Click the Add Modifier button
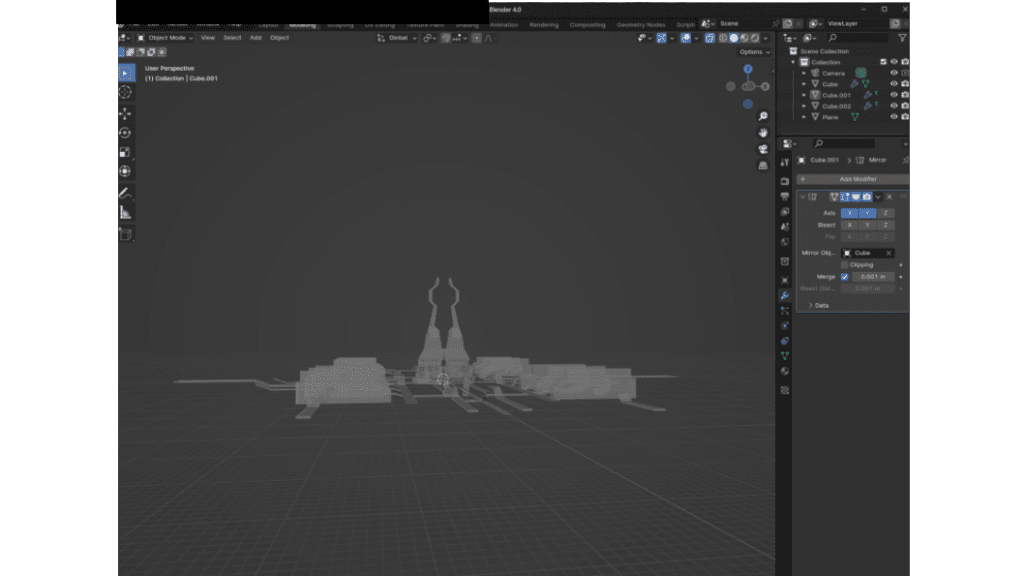The height and width of the screenshot is (576, 1024). point(854,179)
